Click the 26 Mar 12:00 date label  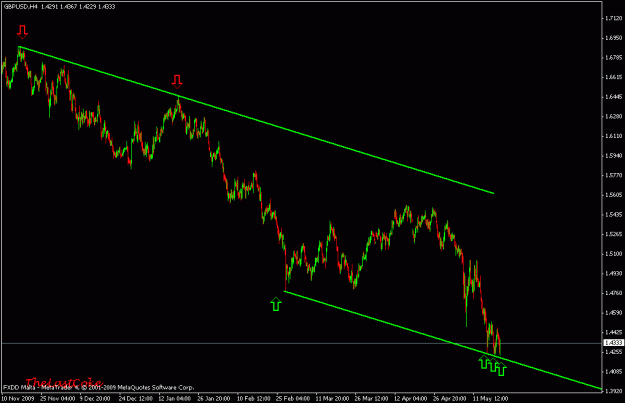(371, 399)
